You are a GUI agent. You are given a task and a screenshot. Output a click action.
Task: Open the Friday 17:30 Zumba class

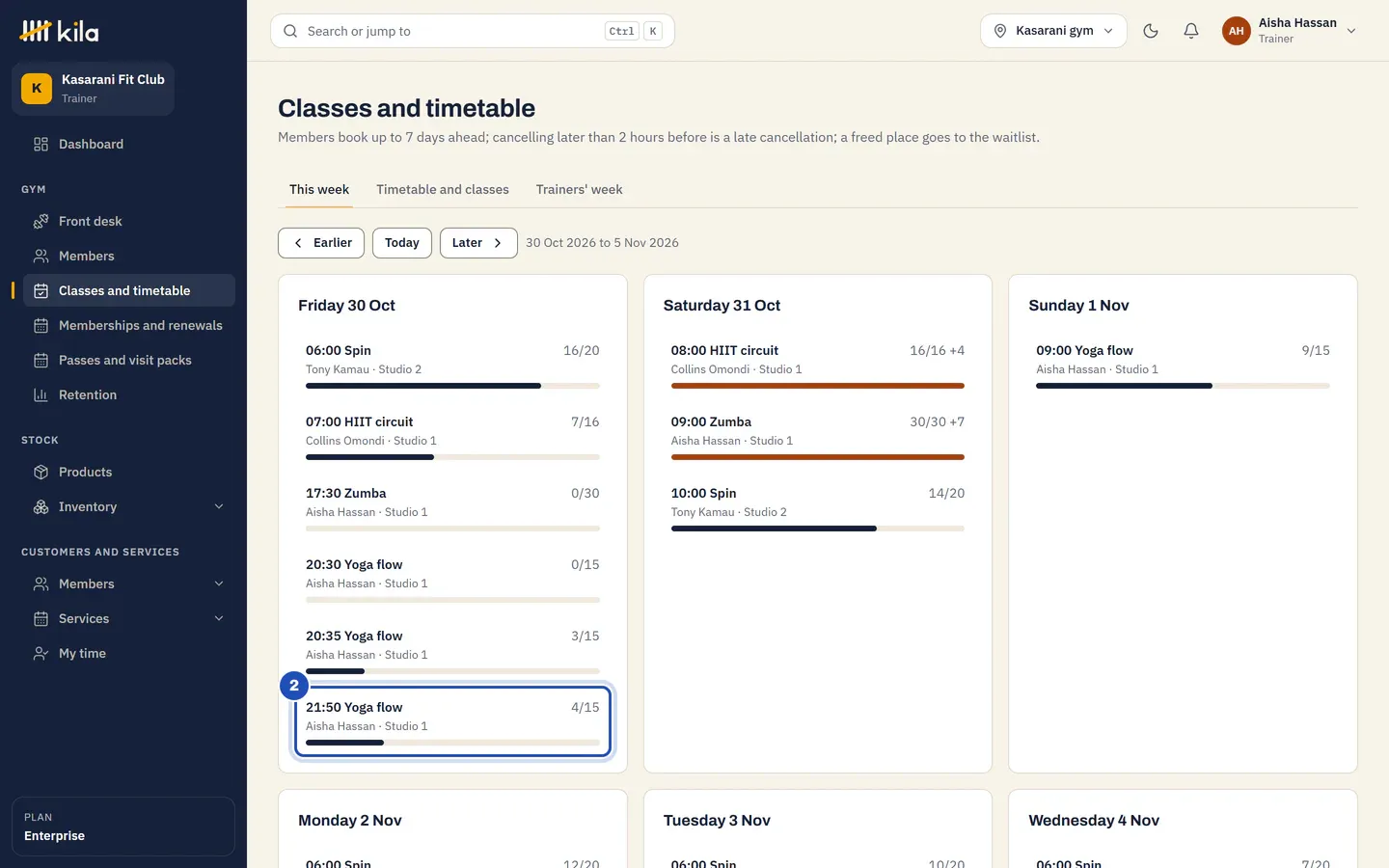point(452,508)
